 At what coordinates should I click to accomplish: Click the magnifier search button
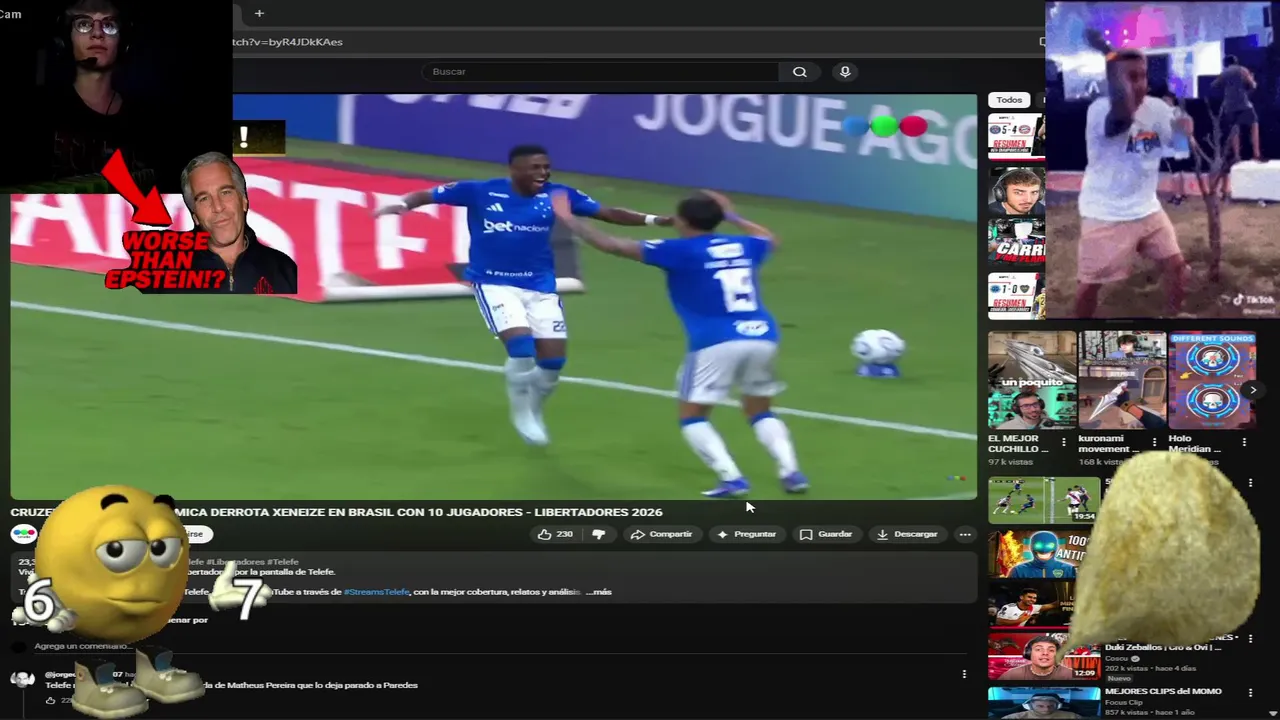click(x=800, y=72)
